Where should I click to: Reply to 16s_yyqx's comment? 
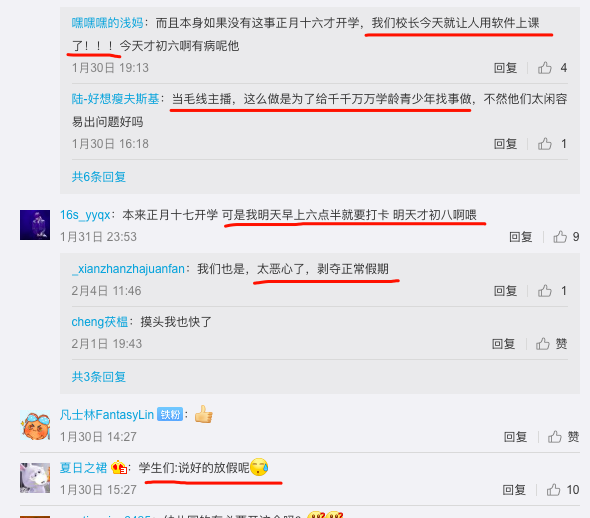pos(521,237)
